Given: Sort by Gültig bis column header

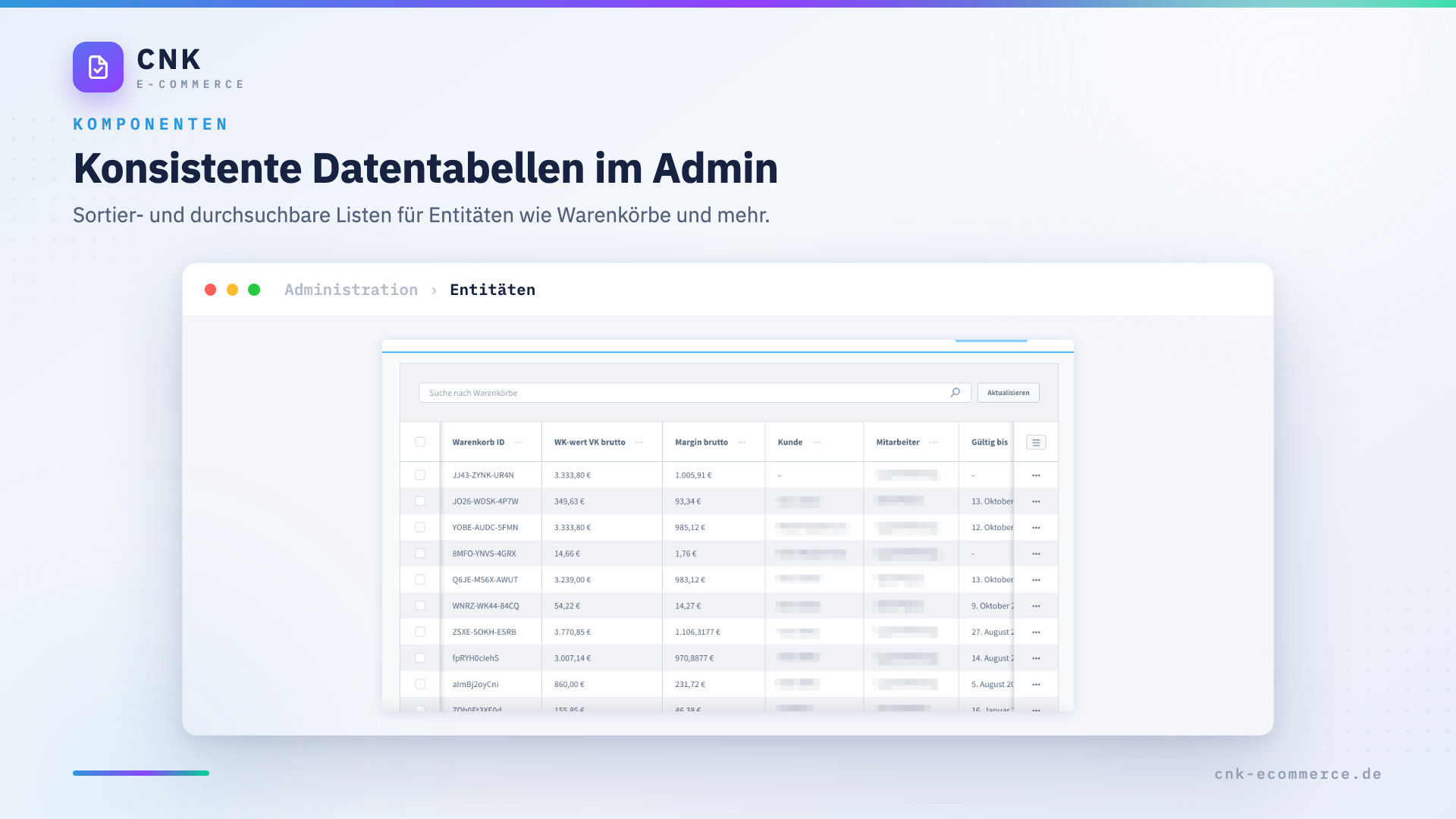Looking at the screenshot, I should pyautogui.click(x=990, y=442).
